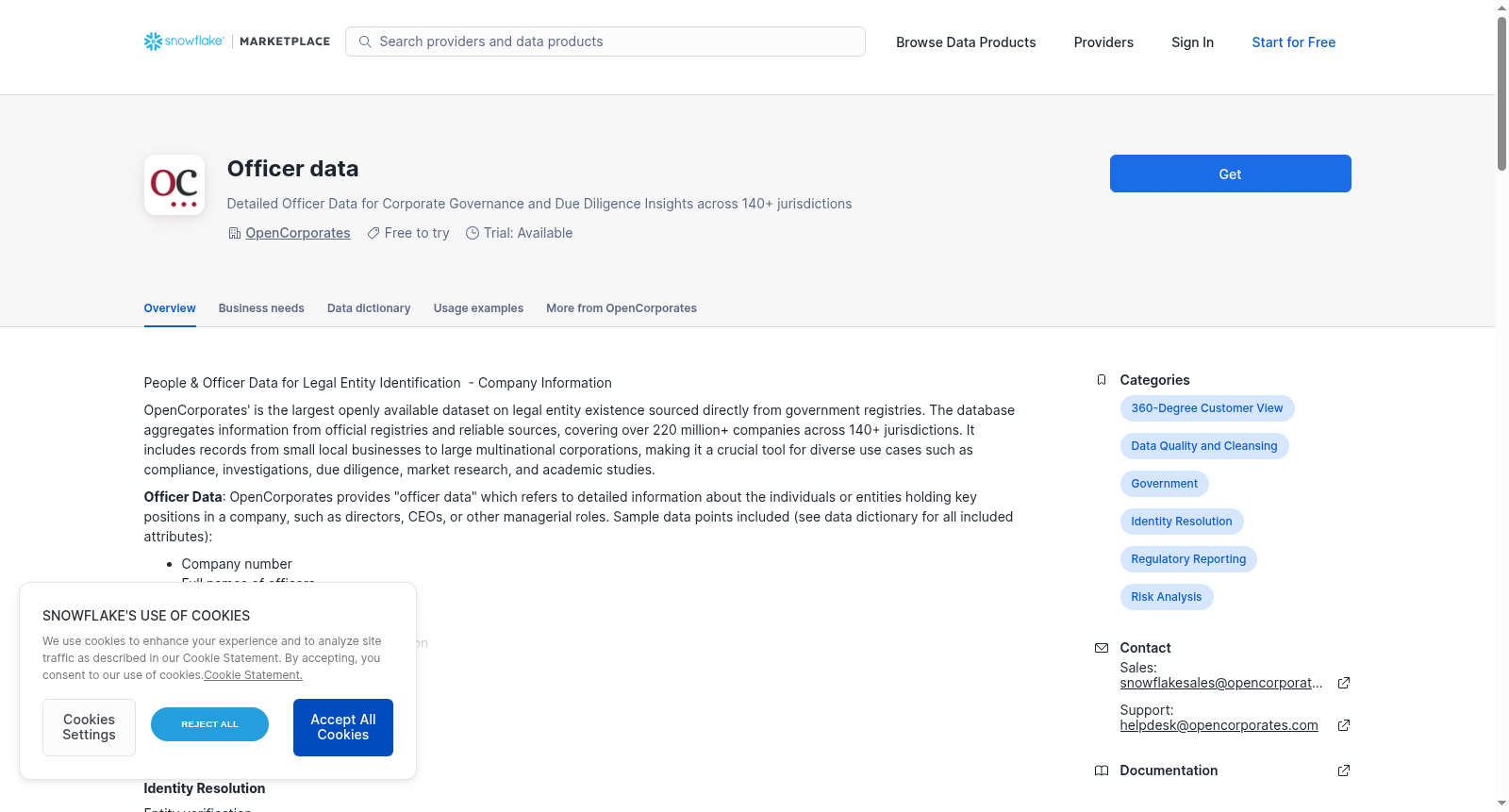
Task: Switch to the Business needs tab
Action: pos(261,308)
